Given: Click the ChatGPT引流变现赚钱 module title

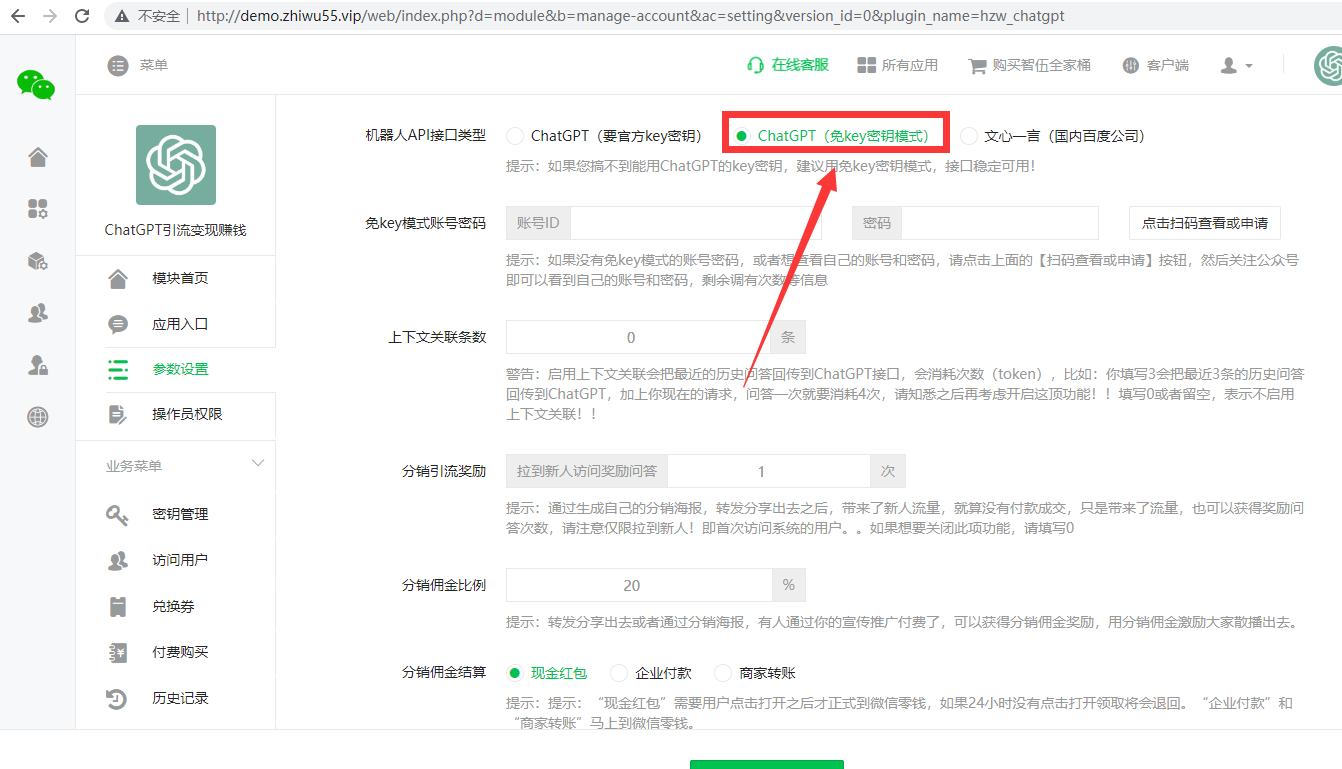Looking at the screenshot, I should 176,230.
